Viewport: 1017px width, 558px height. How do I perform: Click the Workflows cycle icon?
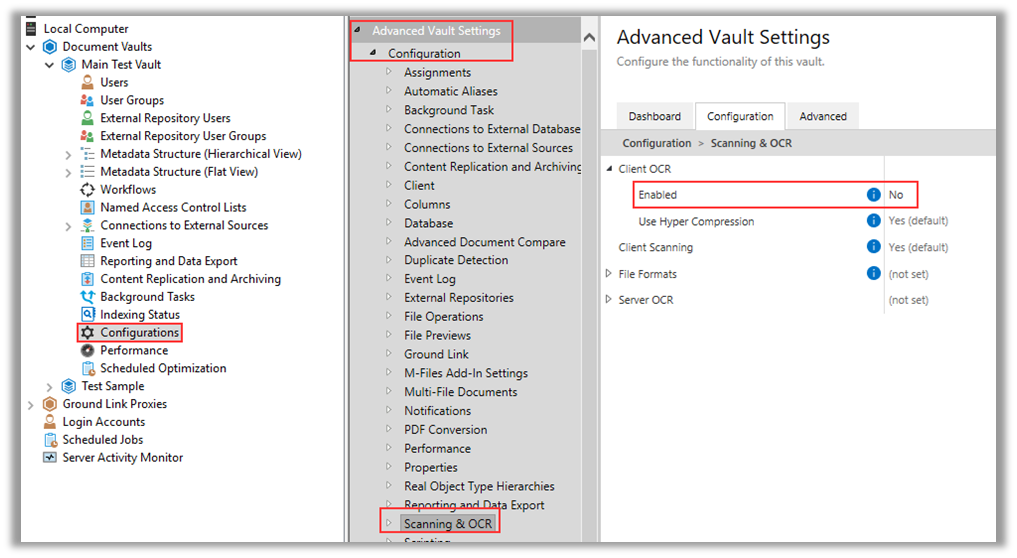[x=87, y=189]
